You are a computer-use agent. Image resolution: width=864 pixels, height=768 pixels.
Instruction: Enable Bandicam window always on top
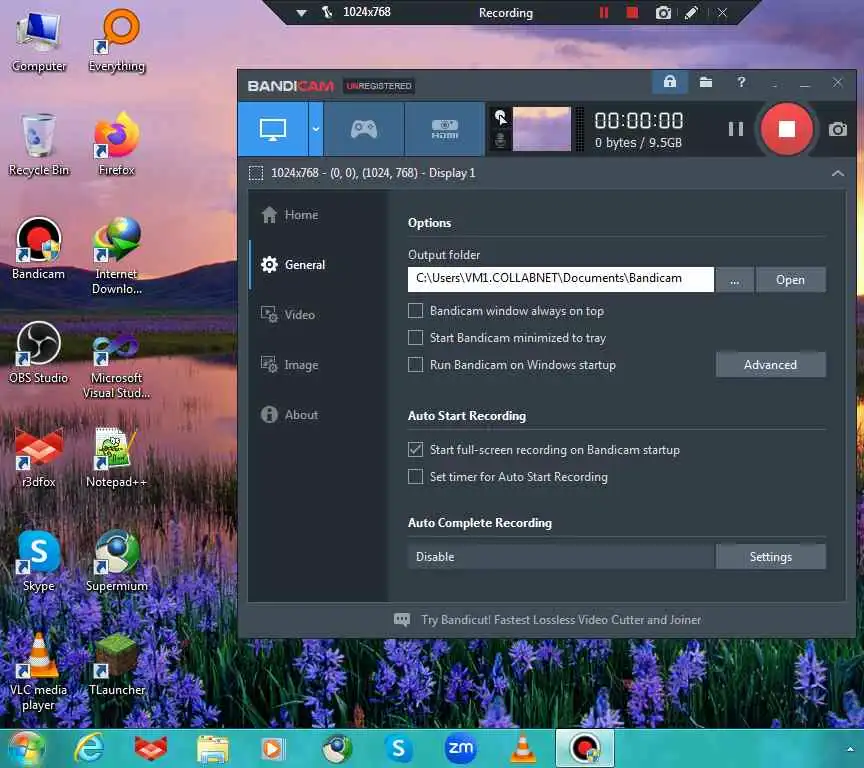click(415, 311)
